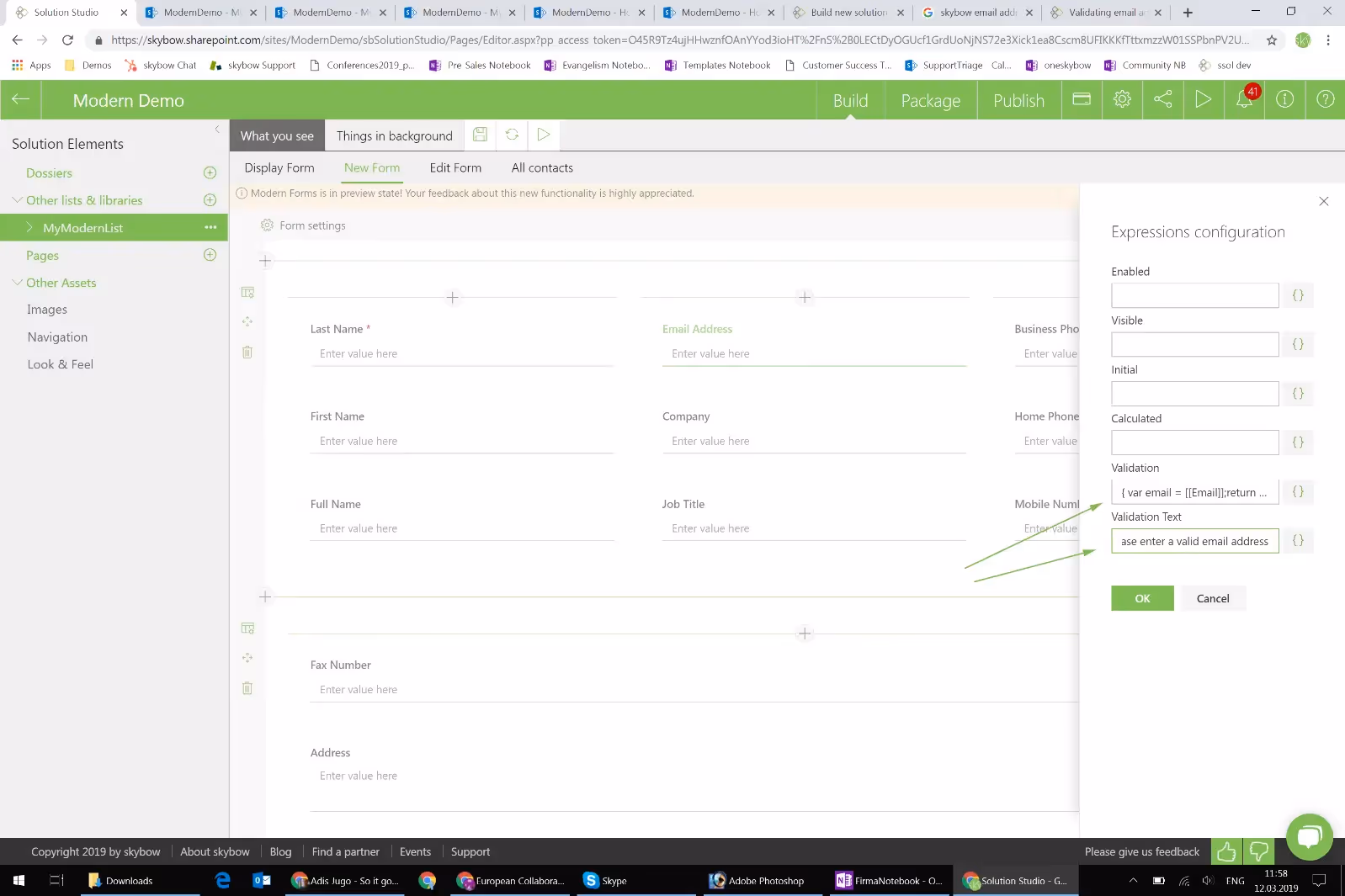The width and height of the screenshot is (1345, 896).
Task: Open expression builder for Visible
Action: [x=1298, y=344]
